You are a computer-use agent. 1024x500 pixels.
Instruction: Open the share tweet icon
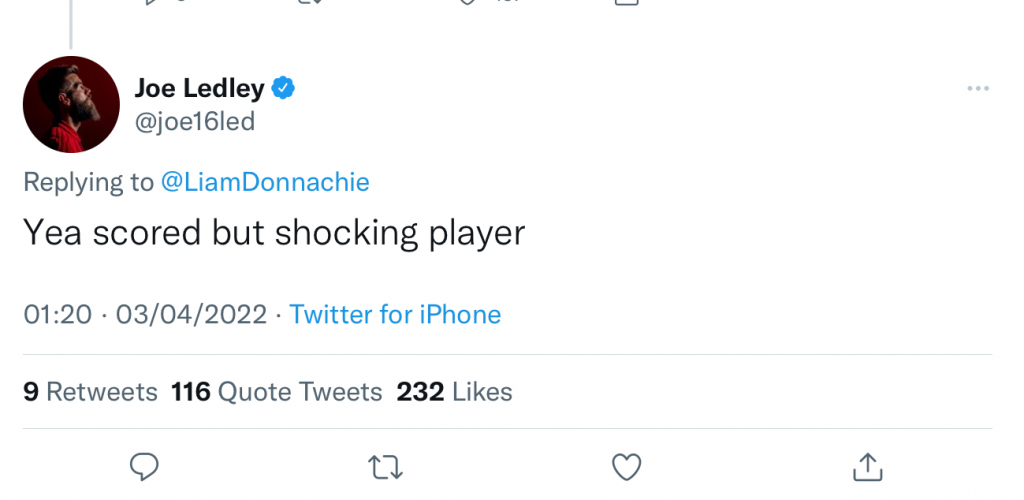pos(867,466)
